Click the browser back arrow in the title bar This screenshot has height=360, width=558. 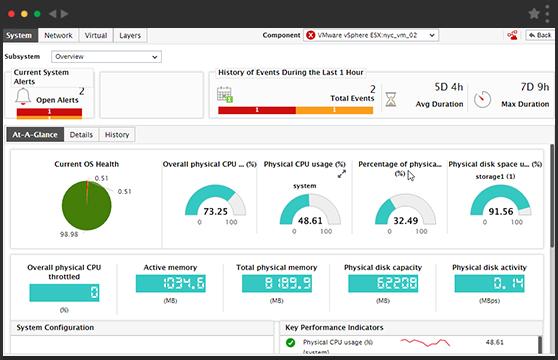pyautogui.click(x=52, y=14)
